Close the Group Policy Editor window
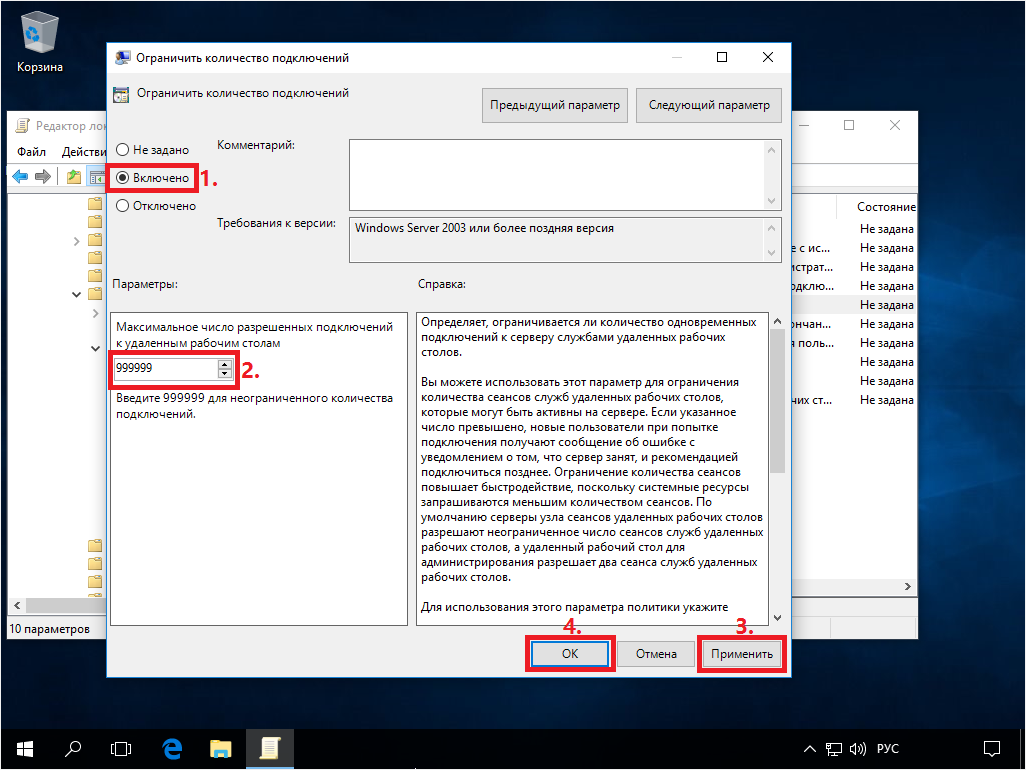 [895, 125]
